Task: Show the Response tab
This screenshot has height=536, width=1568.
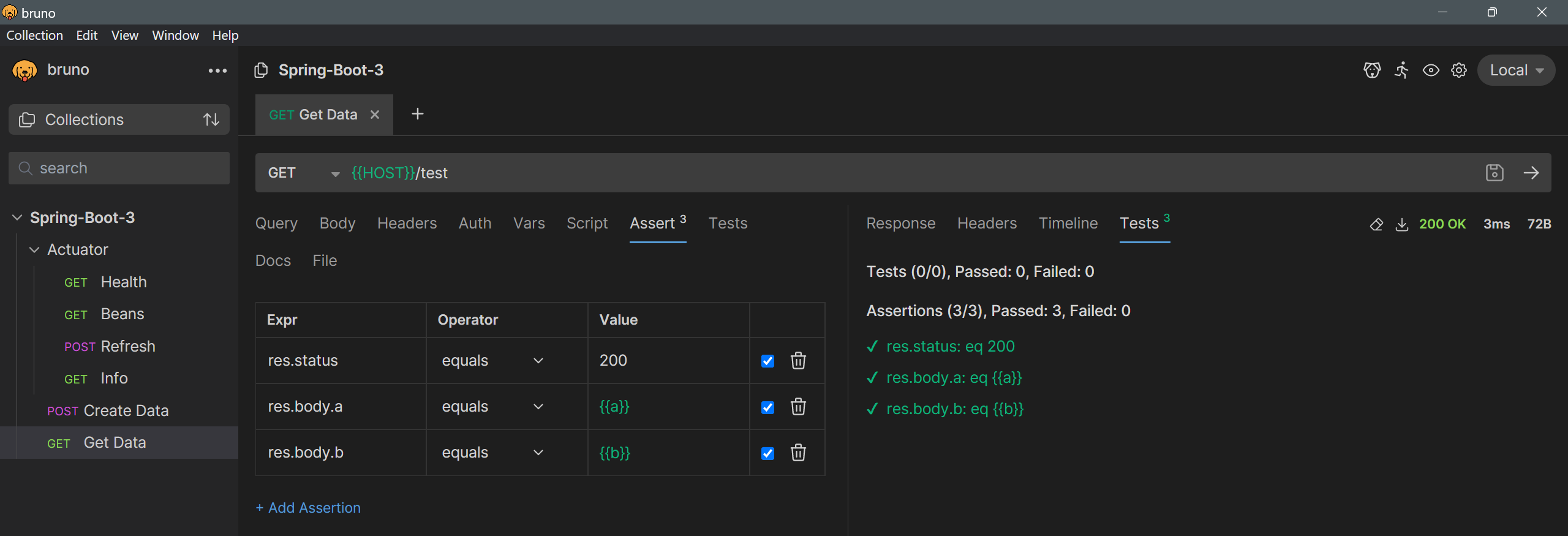Action: (x=901, y=223)
